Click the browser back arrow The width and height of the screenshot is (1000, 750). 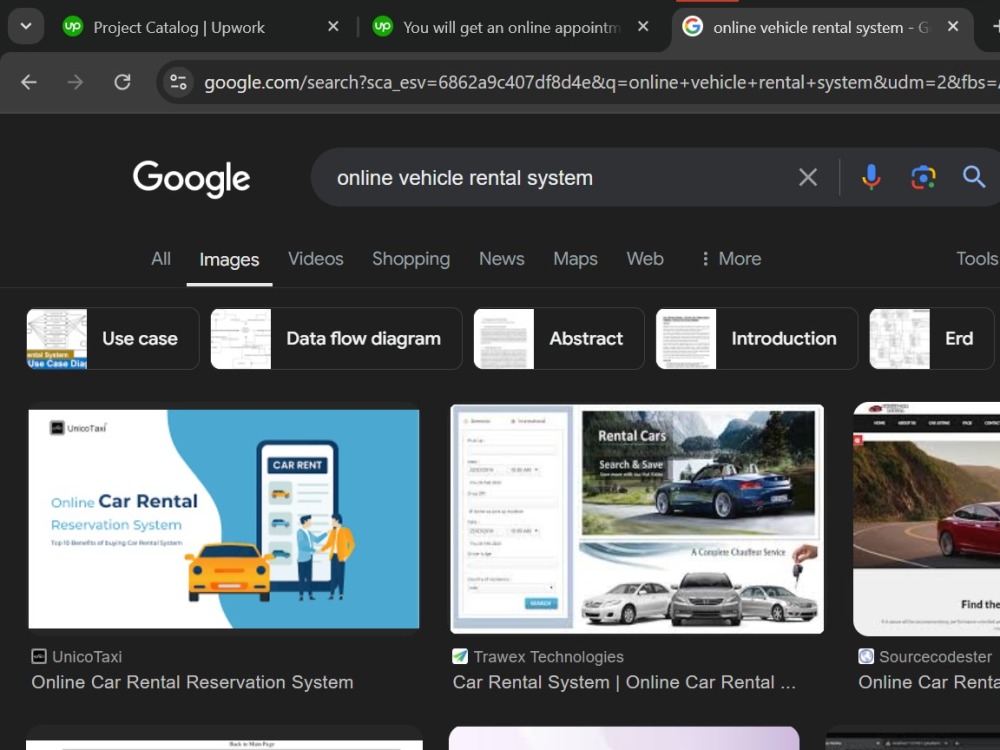[x=29, y=82]
